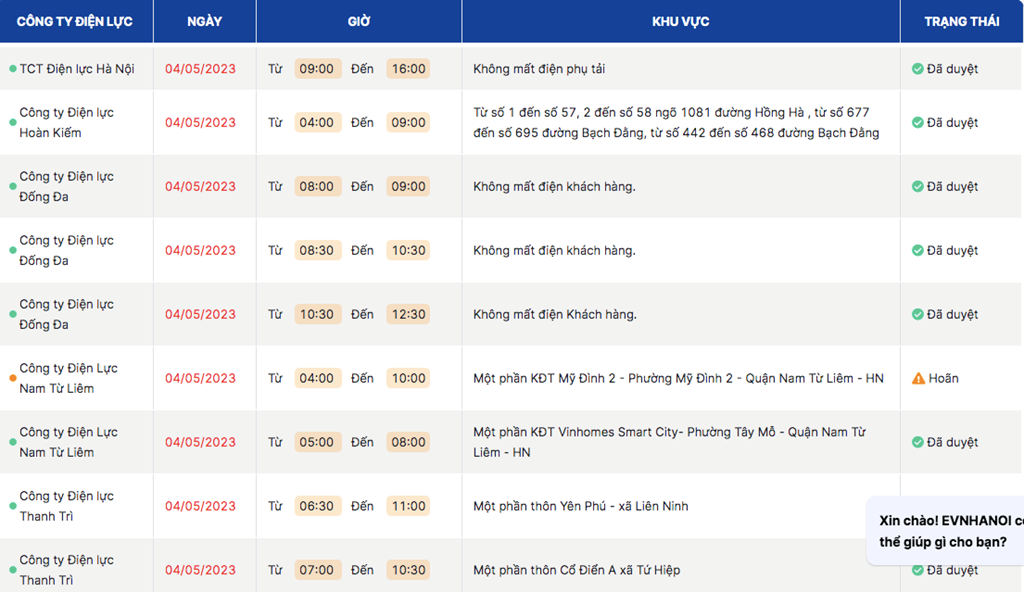The image size is (1024, 592).
Task: Sort by the CÔNG TY ĐIỆN LỰC column header
Action: tap(74, 22)
